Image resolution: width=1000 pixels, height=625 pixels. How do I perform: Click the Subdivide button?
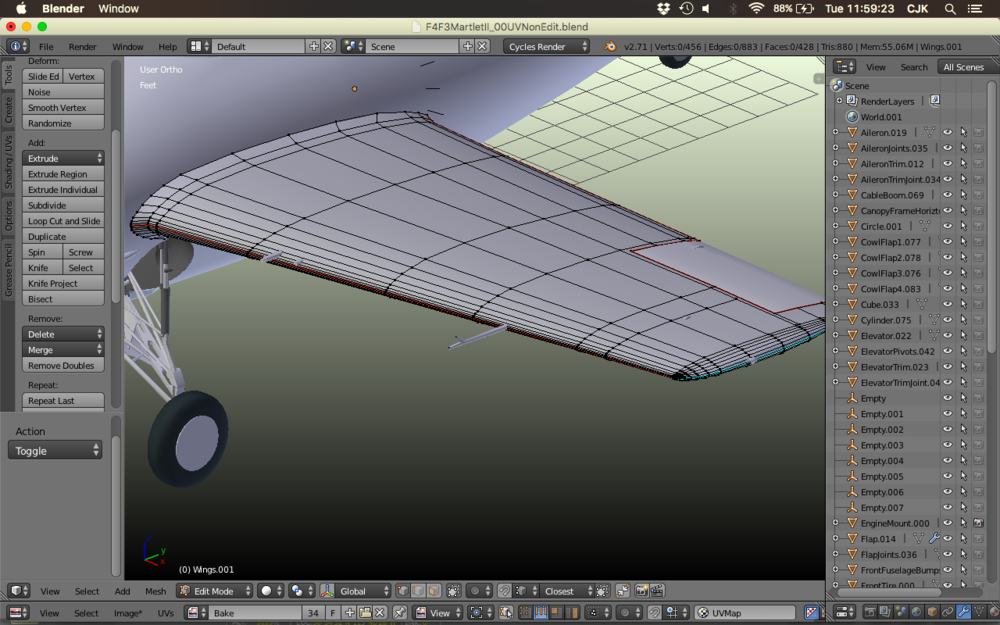[63, 205]
